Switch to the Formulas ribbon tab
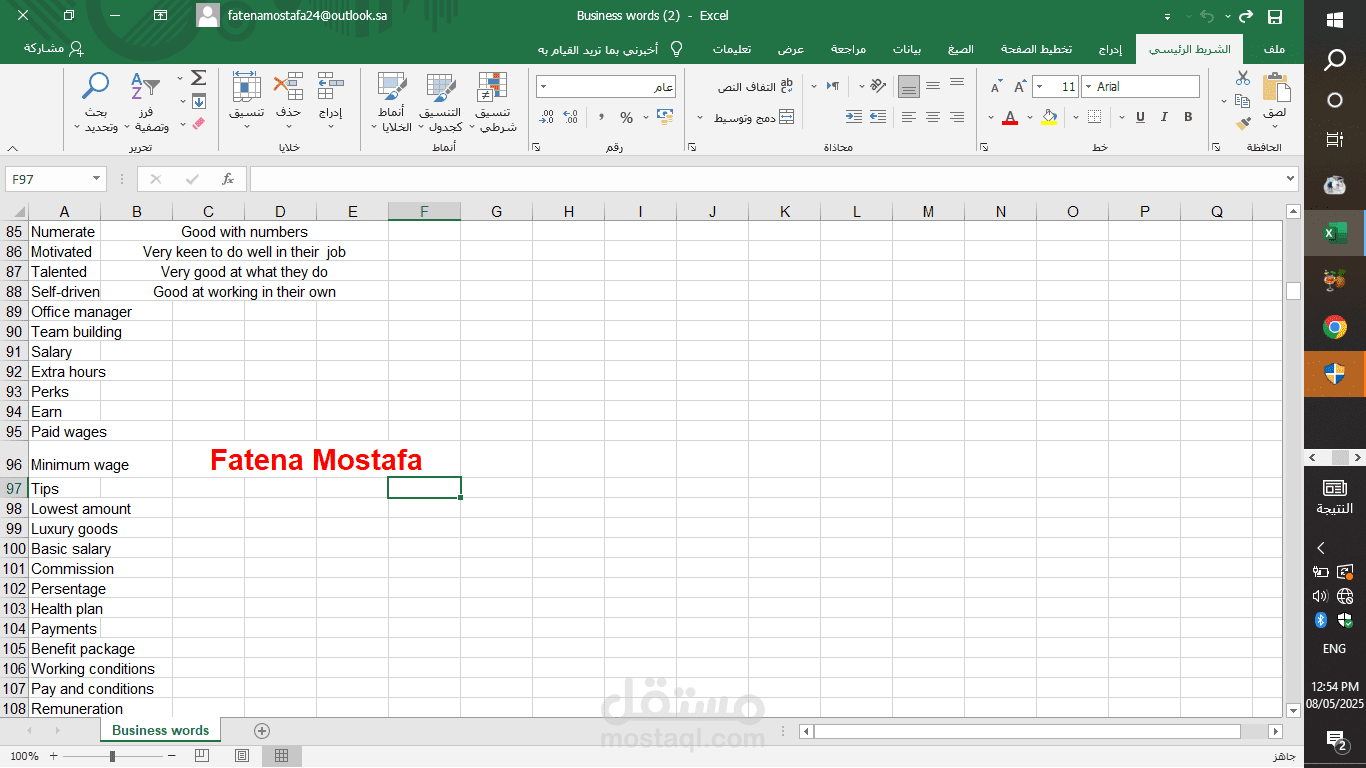Screen dimensions: 1366x768 click(960, 49)
